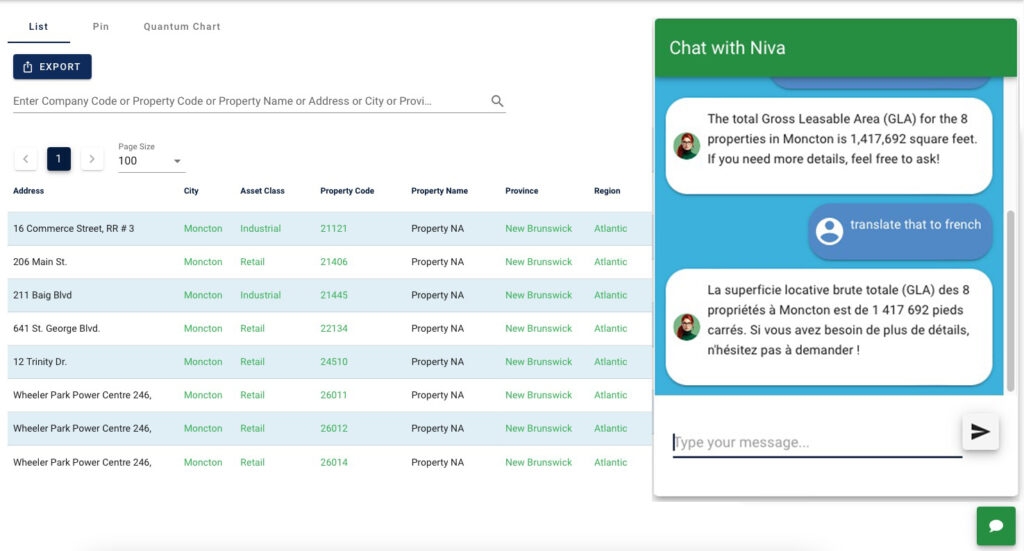Toggle the green chat bubble launcher
1024x551 pixels.
[996, 526]
